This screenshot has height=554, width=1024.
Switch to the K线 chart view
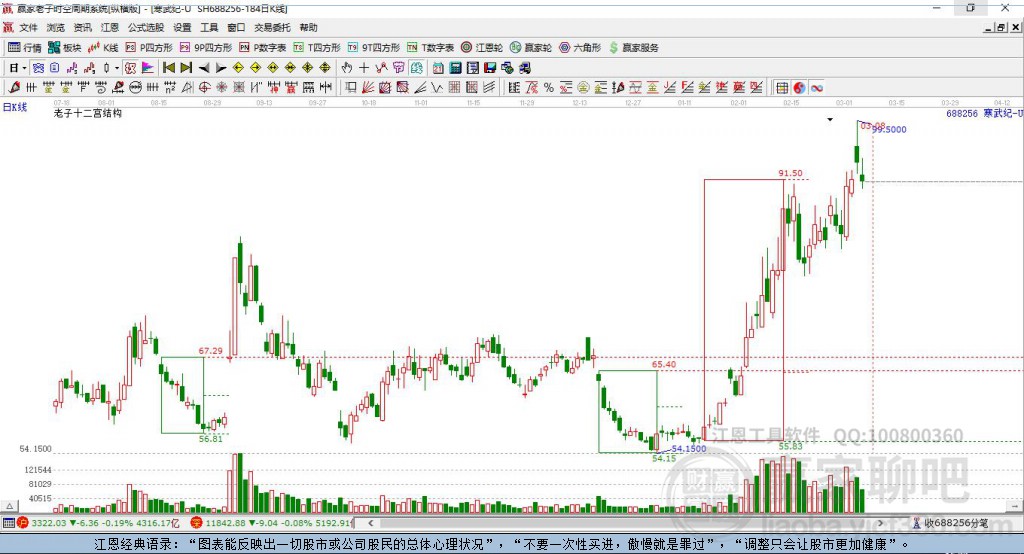(103, 48)
